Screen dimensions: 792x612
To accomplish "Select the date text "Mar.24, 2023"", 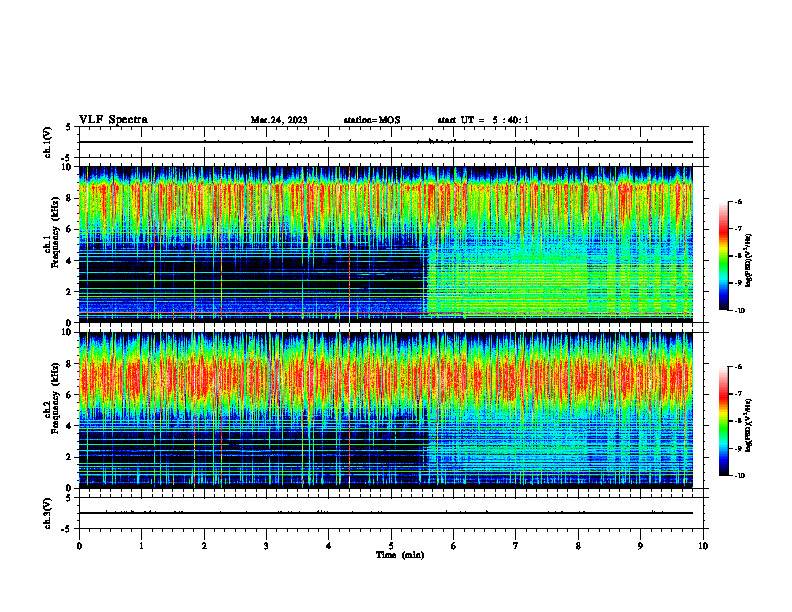I will coord(279,120).
